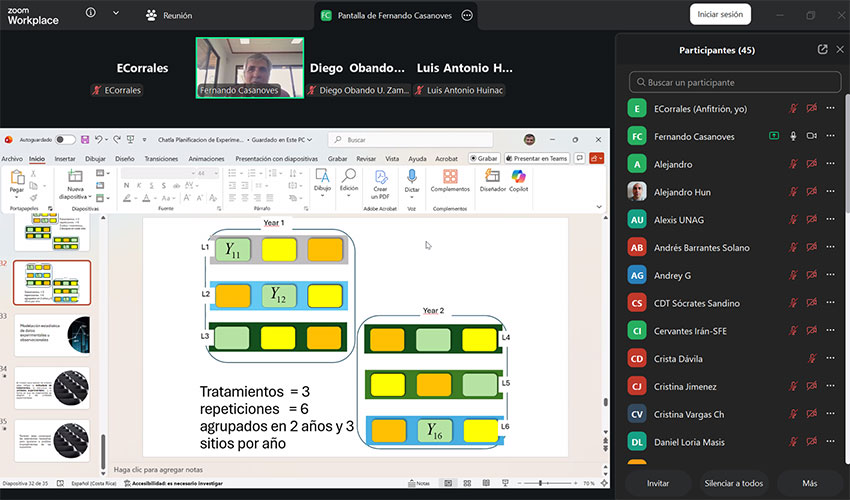Image resolution: width=850 pixels, height=500 pixels.
Task: Click microphone icon next to Fernando Casanoves
Action: click(x=793, y=136)
